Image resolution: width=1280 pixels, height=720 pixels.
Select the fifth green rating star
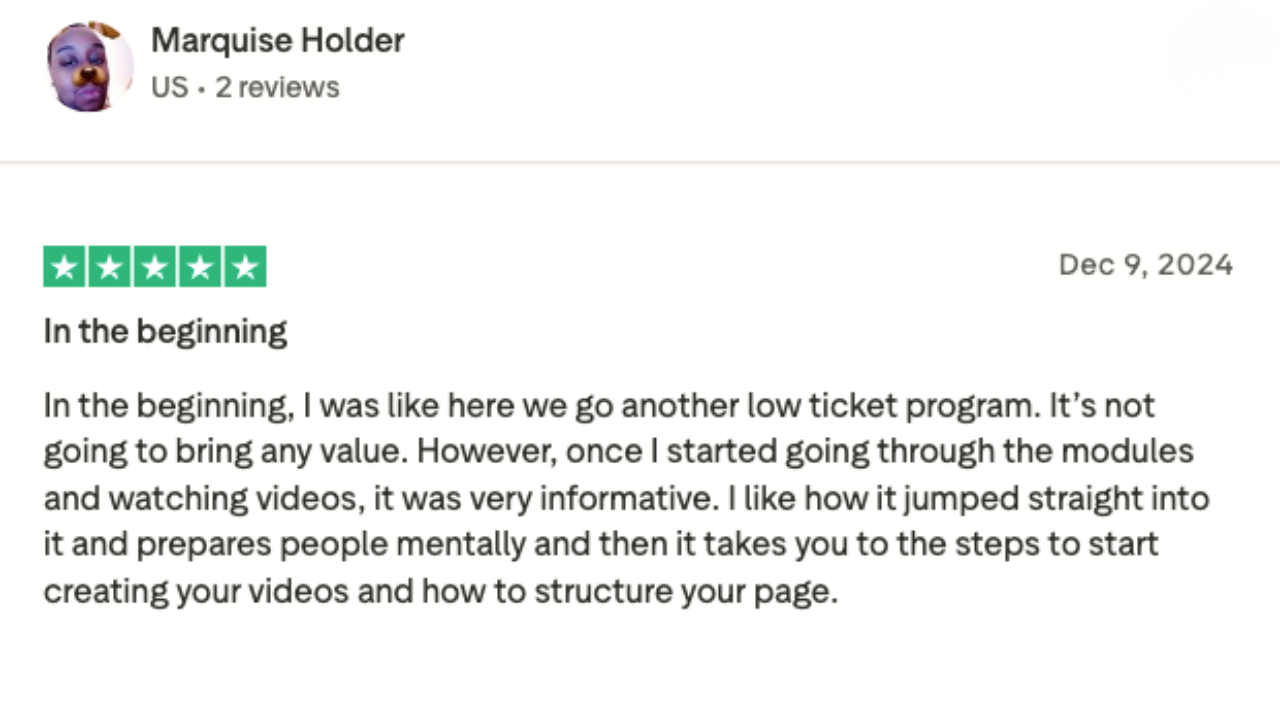(x=245, y=267)
